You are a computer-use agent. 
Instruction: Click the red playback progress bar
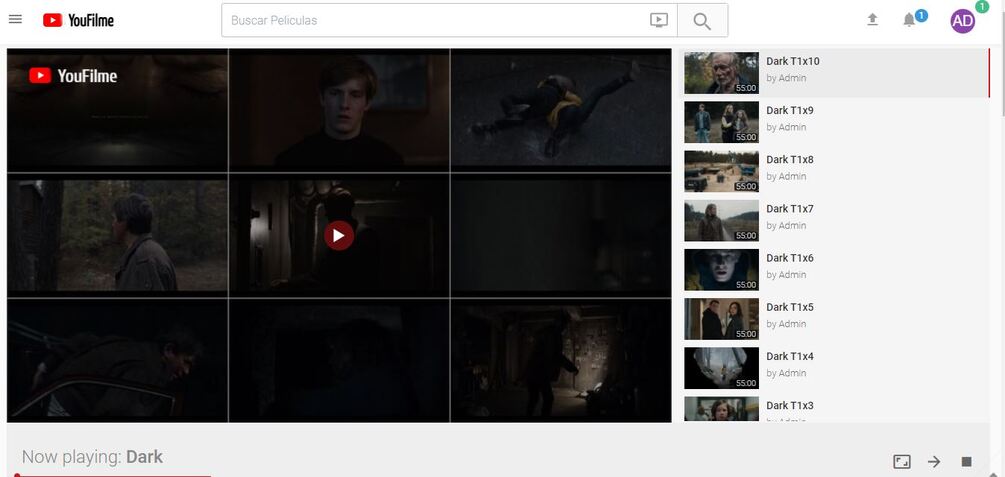113,475
